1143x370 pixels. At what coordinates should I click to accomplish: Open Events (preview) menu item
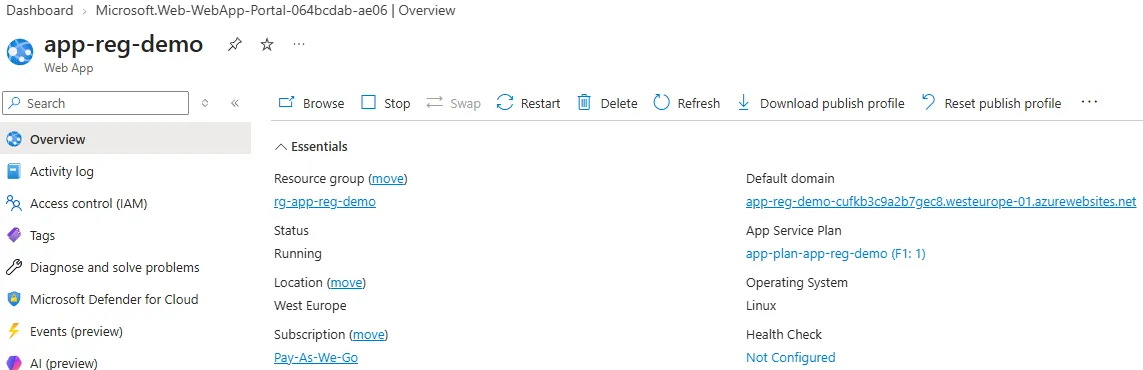pos(125,331)
